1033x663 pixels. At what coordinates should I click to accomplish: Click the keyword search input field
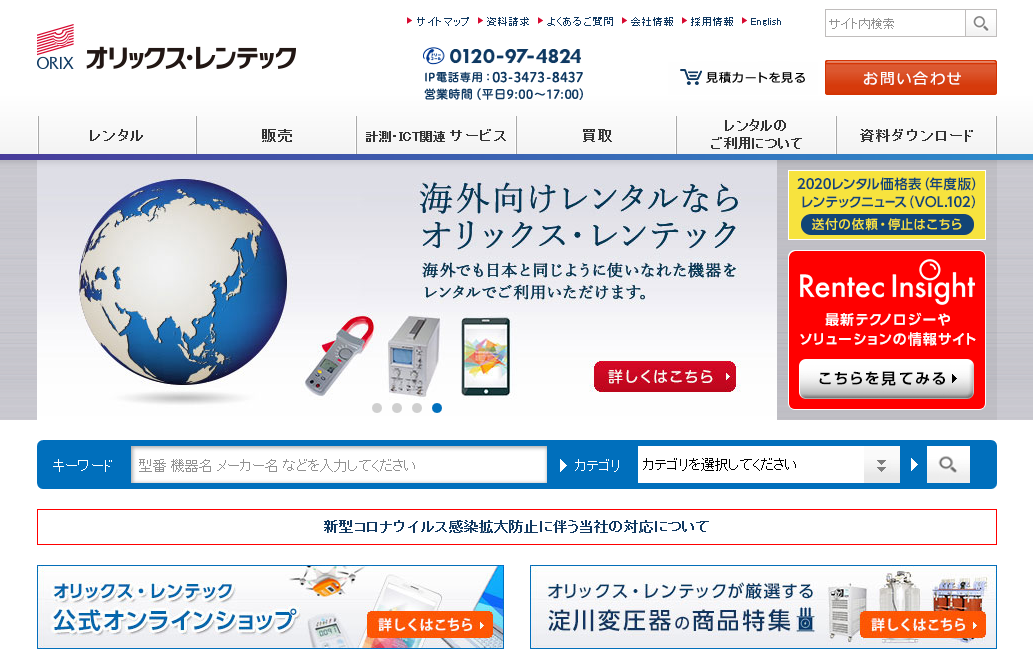(x=338, y=465)
